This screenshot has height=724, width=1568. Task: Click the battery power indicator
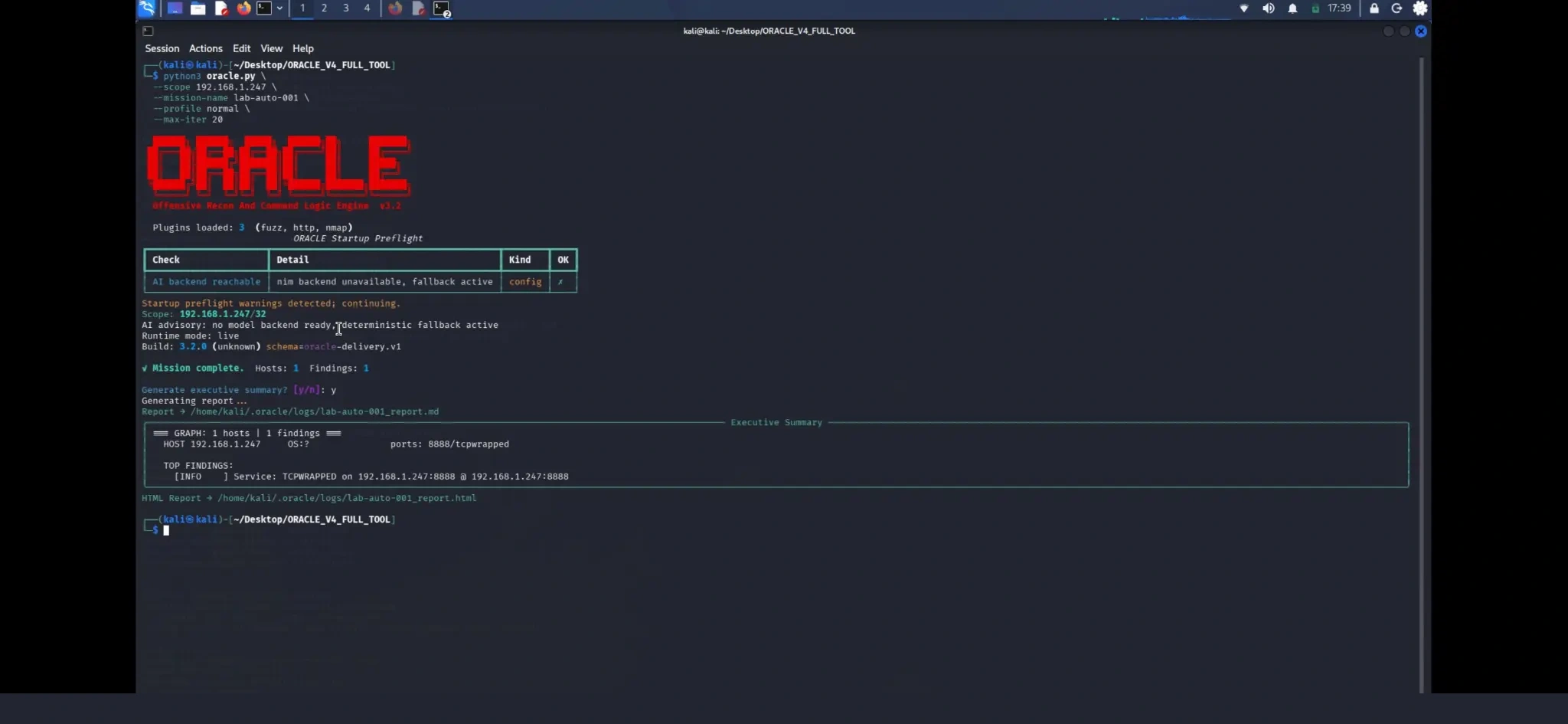tap(1315, 9)
